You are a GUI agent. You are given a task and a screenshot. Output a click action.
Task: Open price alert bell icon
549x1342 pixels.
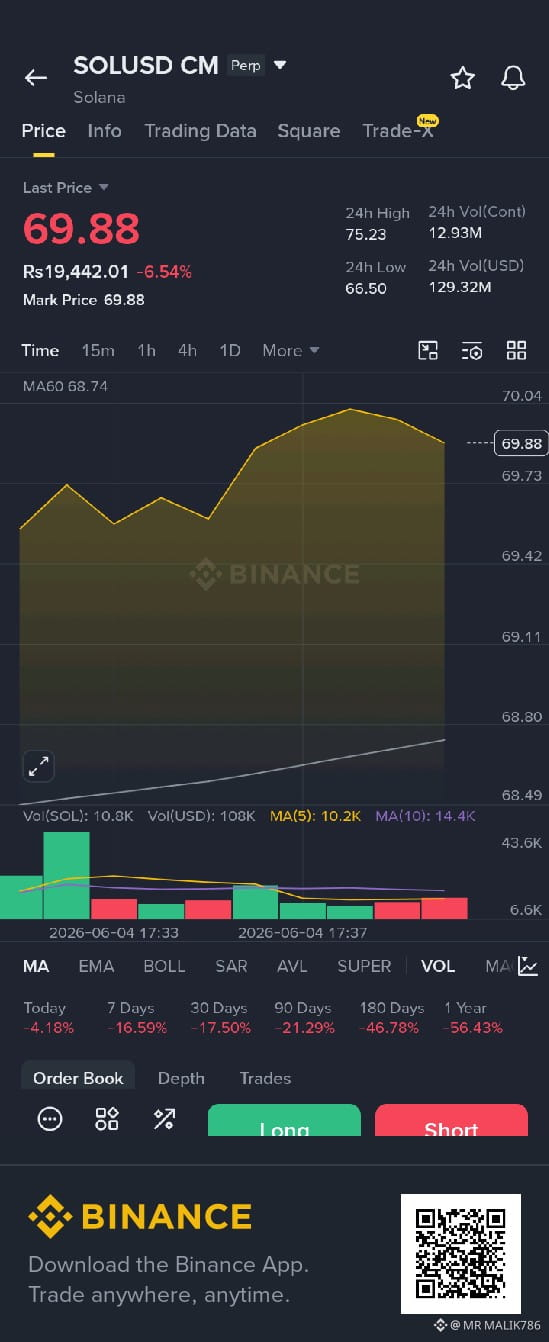[x=513, y=78]
